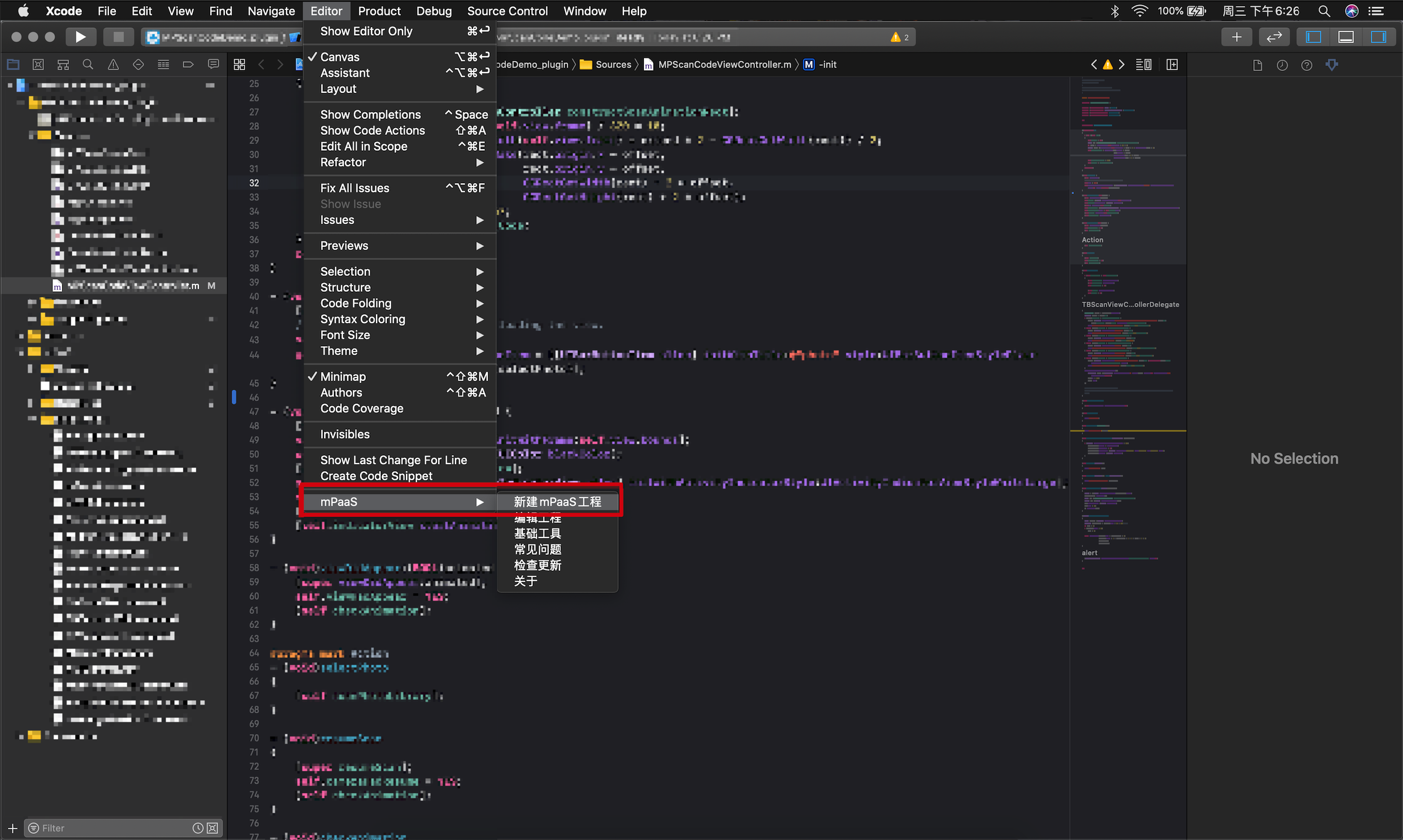The width and height of the screenshot is (1403, 840).
Task: Open the Symbol navigator
Action: tap(63, 65)
